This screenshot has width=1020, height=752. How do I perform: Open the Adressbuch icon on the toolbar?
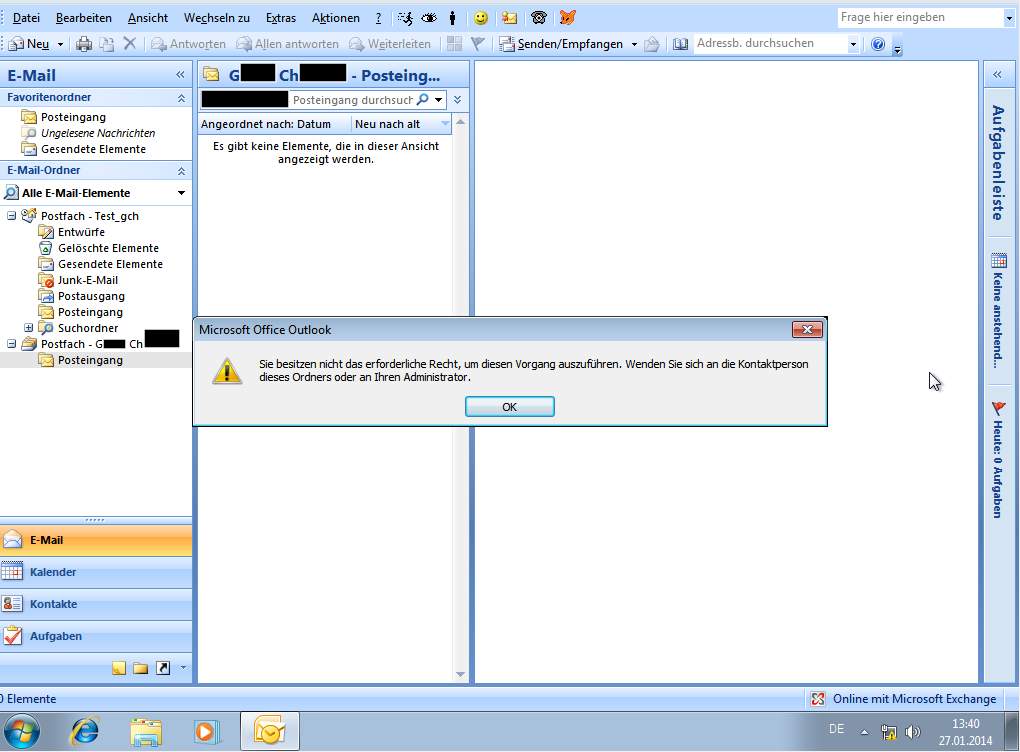681,43
